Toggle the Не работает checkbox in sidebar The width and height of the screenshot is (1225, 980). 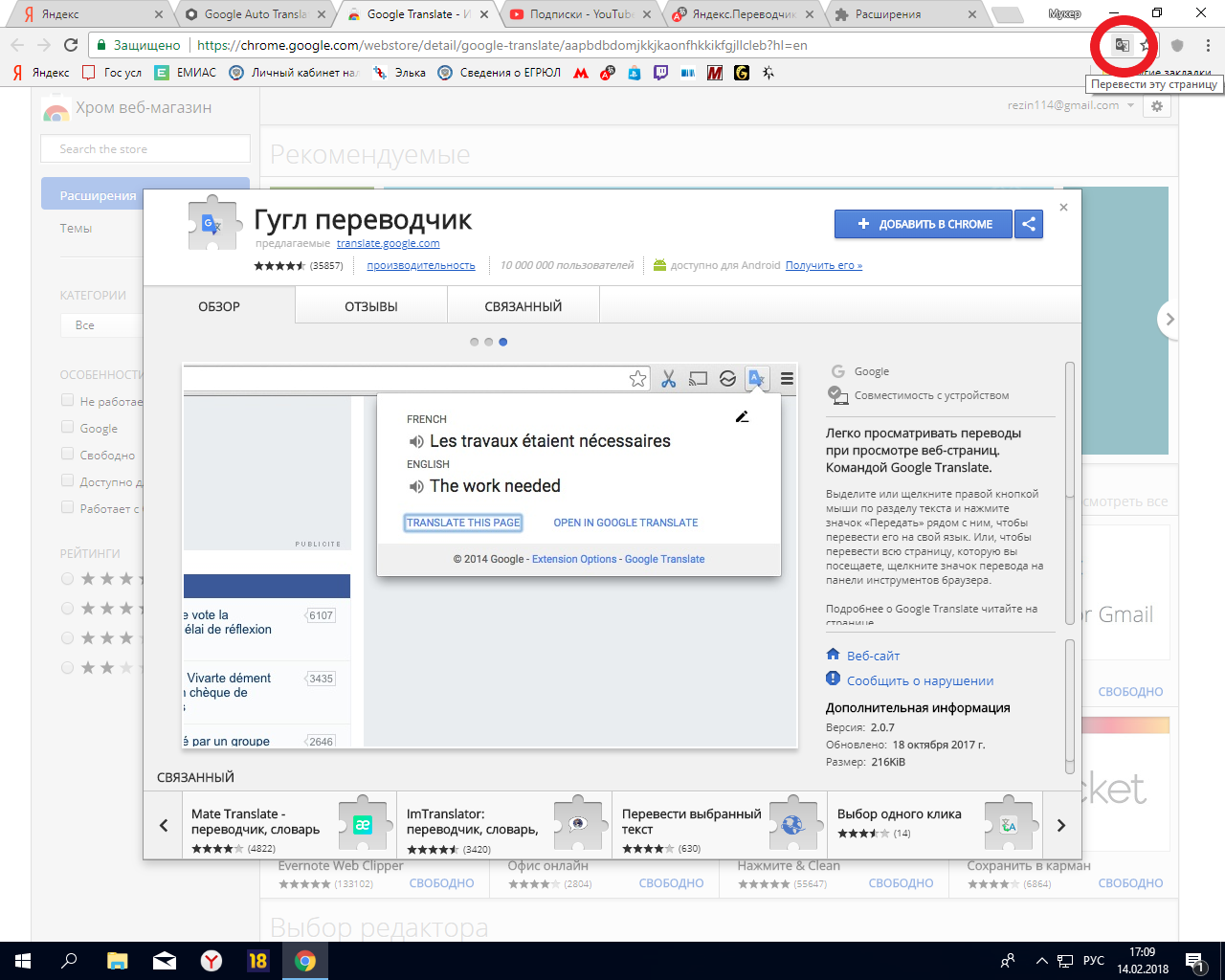click(x=67, y=400)
